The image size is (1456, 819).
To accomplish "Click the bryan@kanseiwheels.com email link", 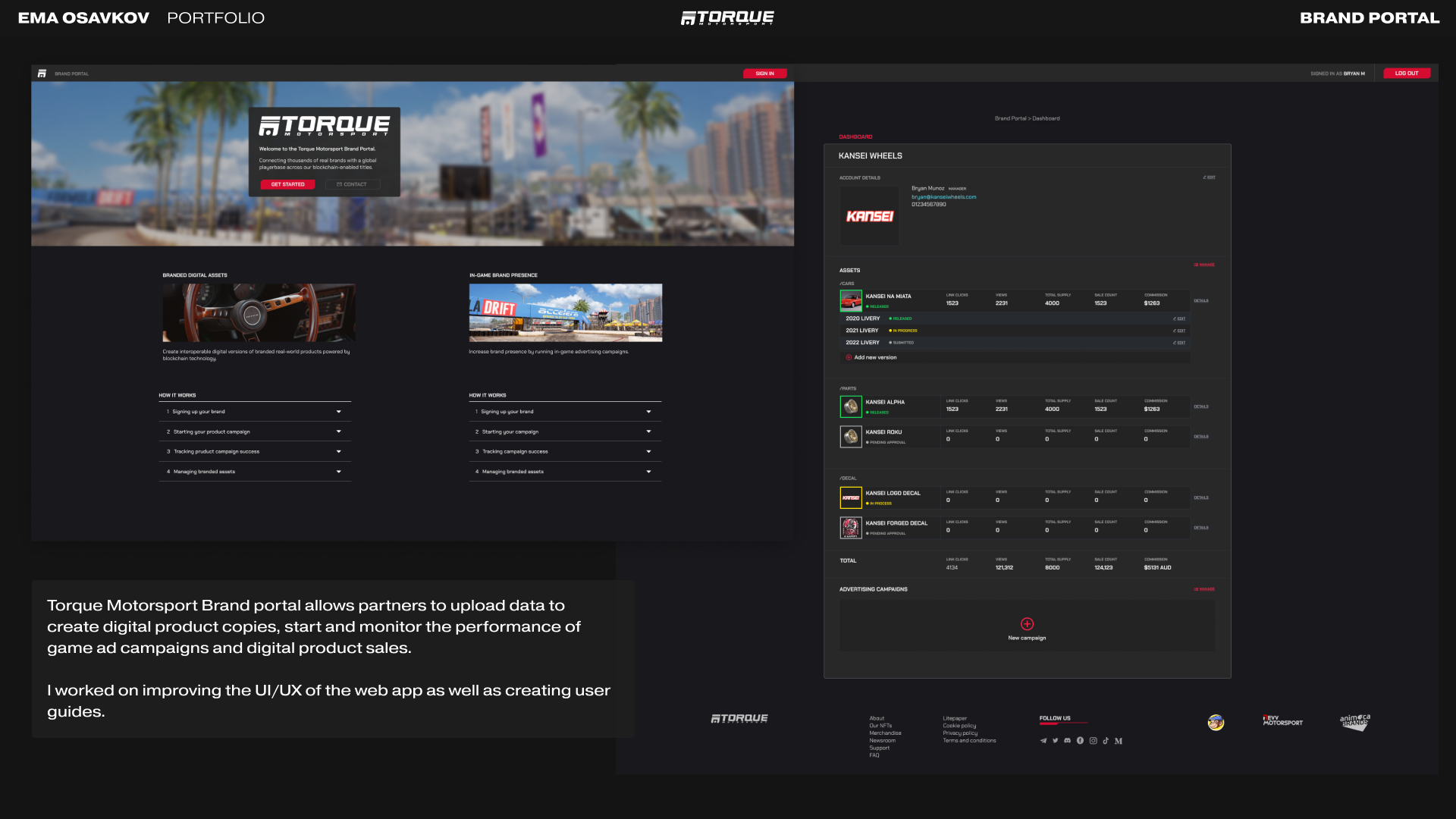I will (x=943, y=197).
